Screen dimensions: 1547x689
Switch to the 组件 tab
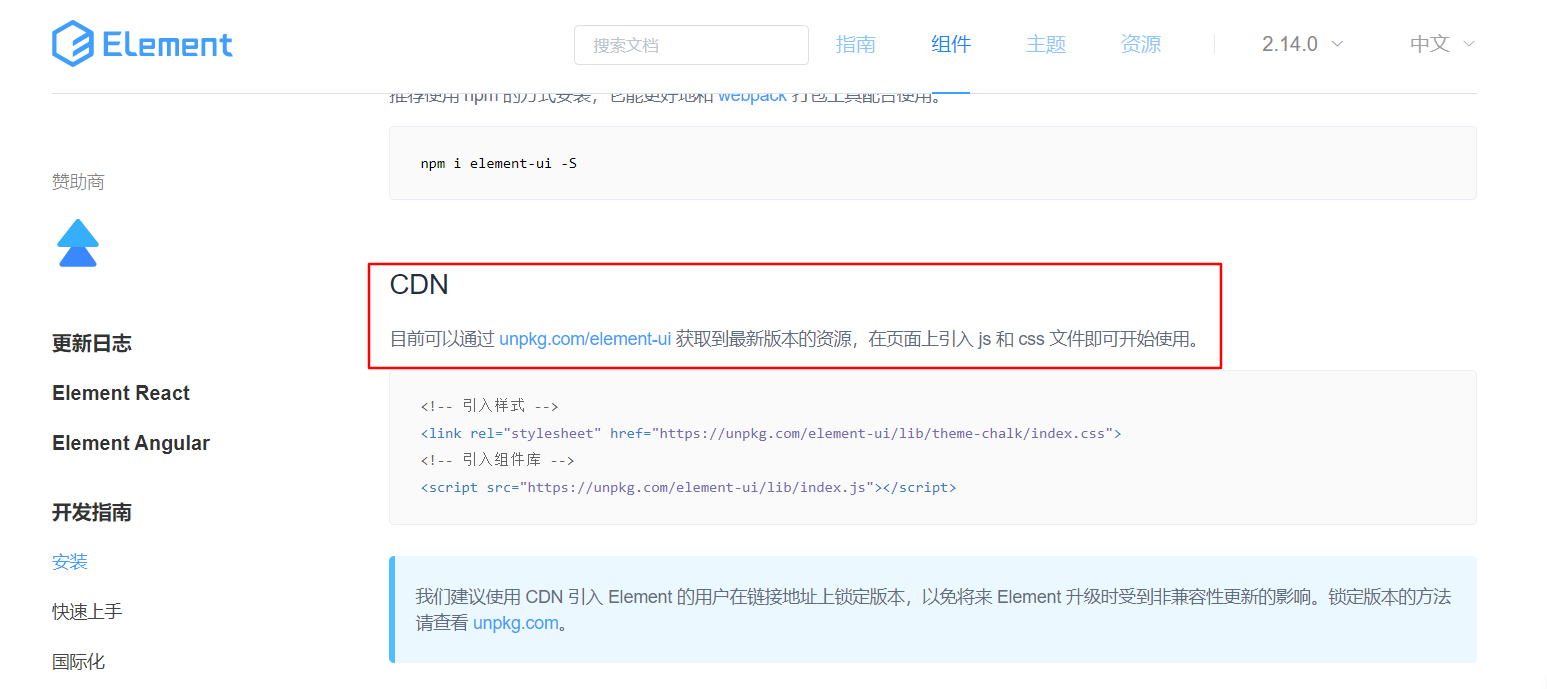tap(950, 44)
